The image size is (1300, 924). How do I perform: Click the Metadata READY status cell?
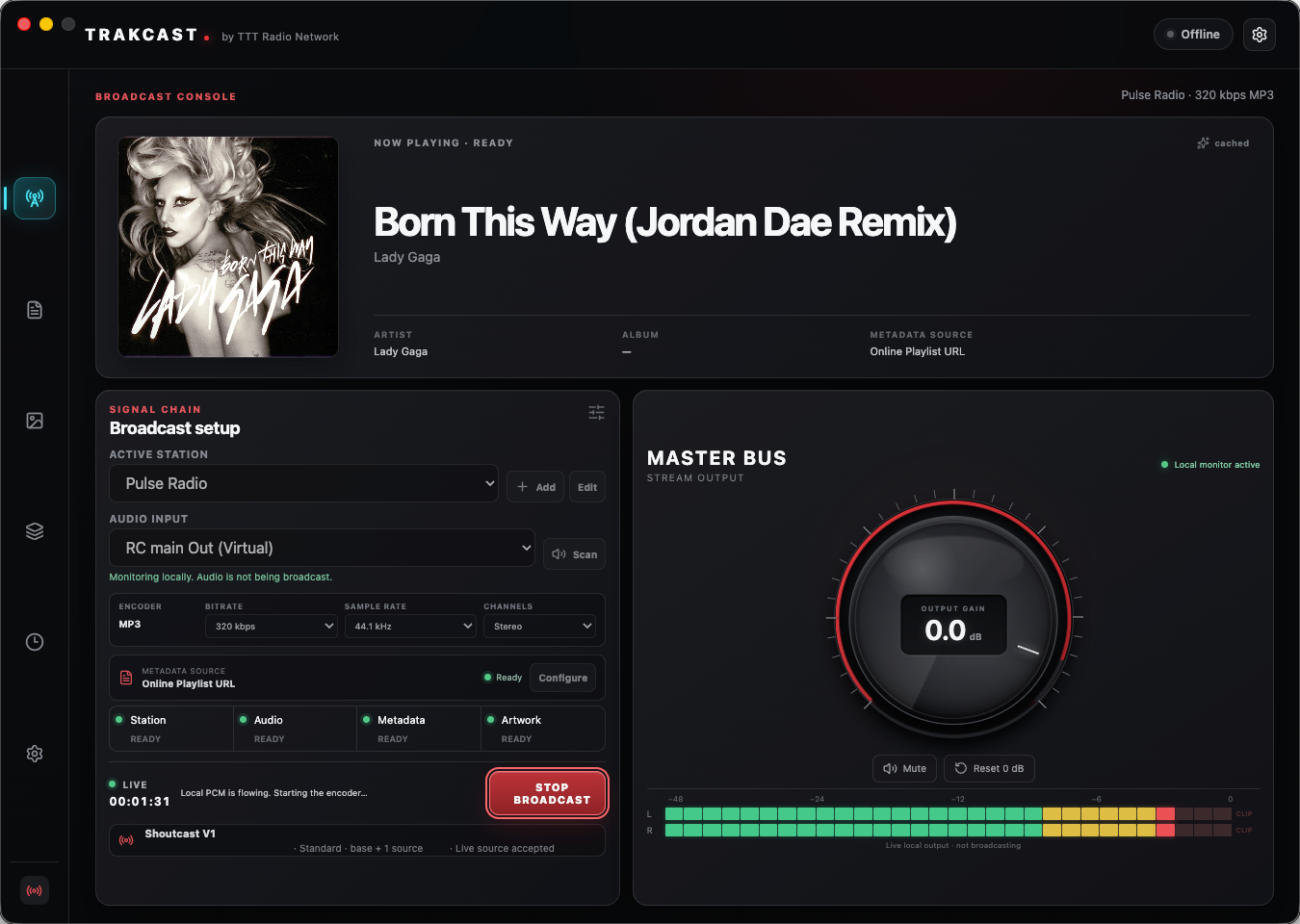(x=419, y=729)
